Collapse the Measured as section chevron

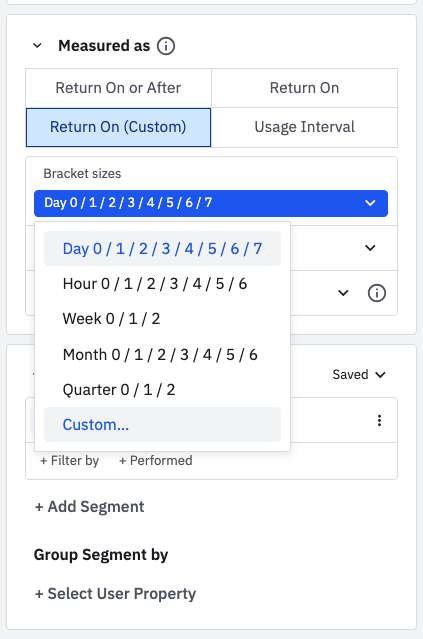click(37, 46)
